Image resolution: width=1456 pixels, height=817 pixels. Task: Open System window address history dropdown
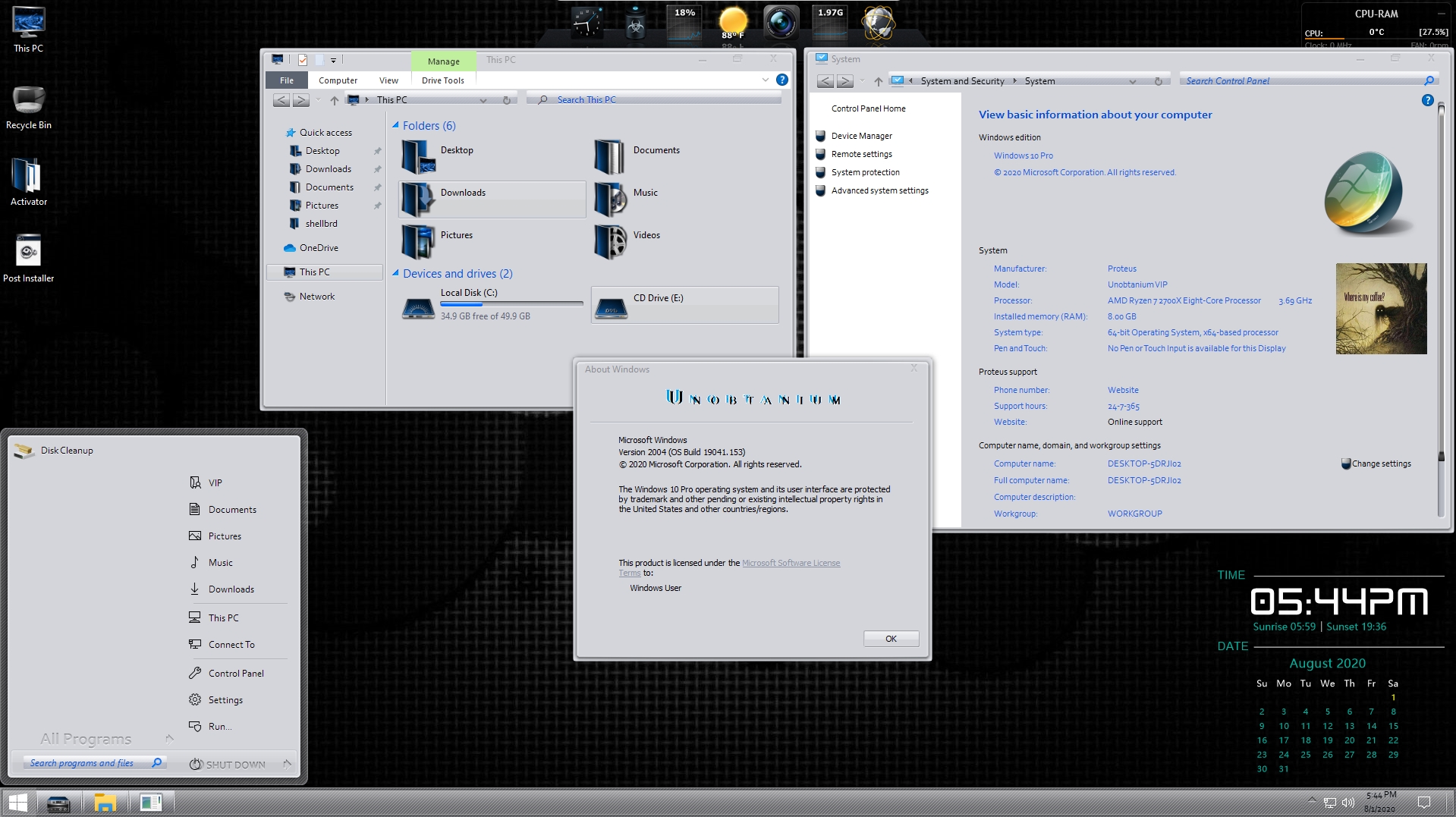[x=1132, y=81]
